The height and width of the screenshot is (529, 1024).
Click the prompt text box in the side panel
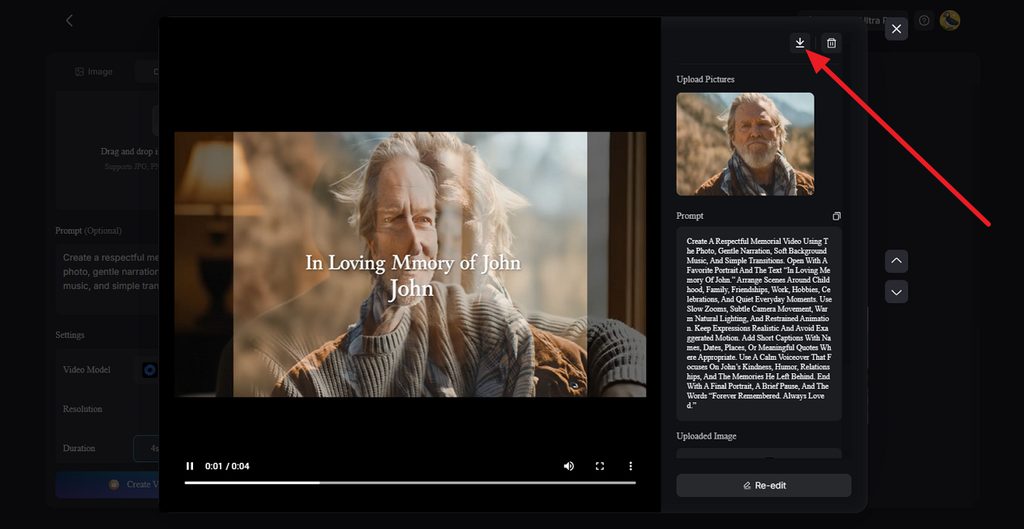coord(759,323)
